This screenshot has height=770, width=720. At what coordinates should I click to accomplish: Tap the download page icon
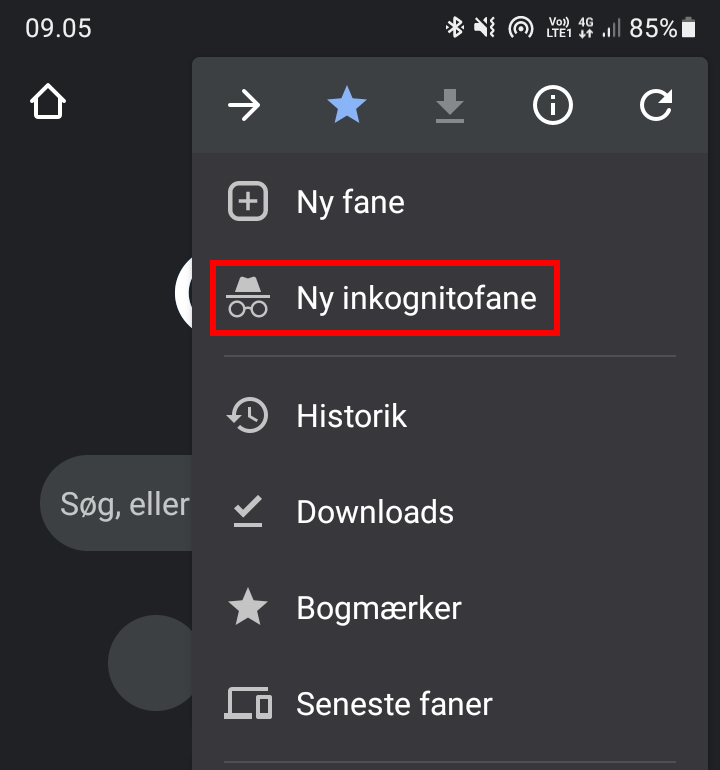point(450,105)
